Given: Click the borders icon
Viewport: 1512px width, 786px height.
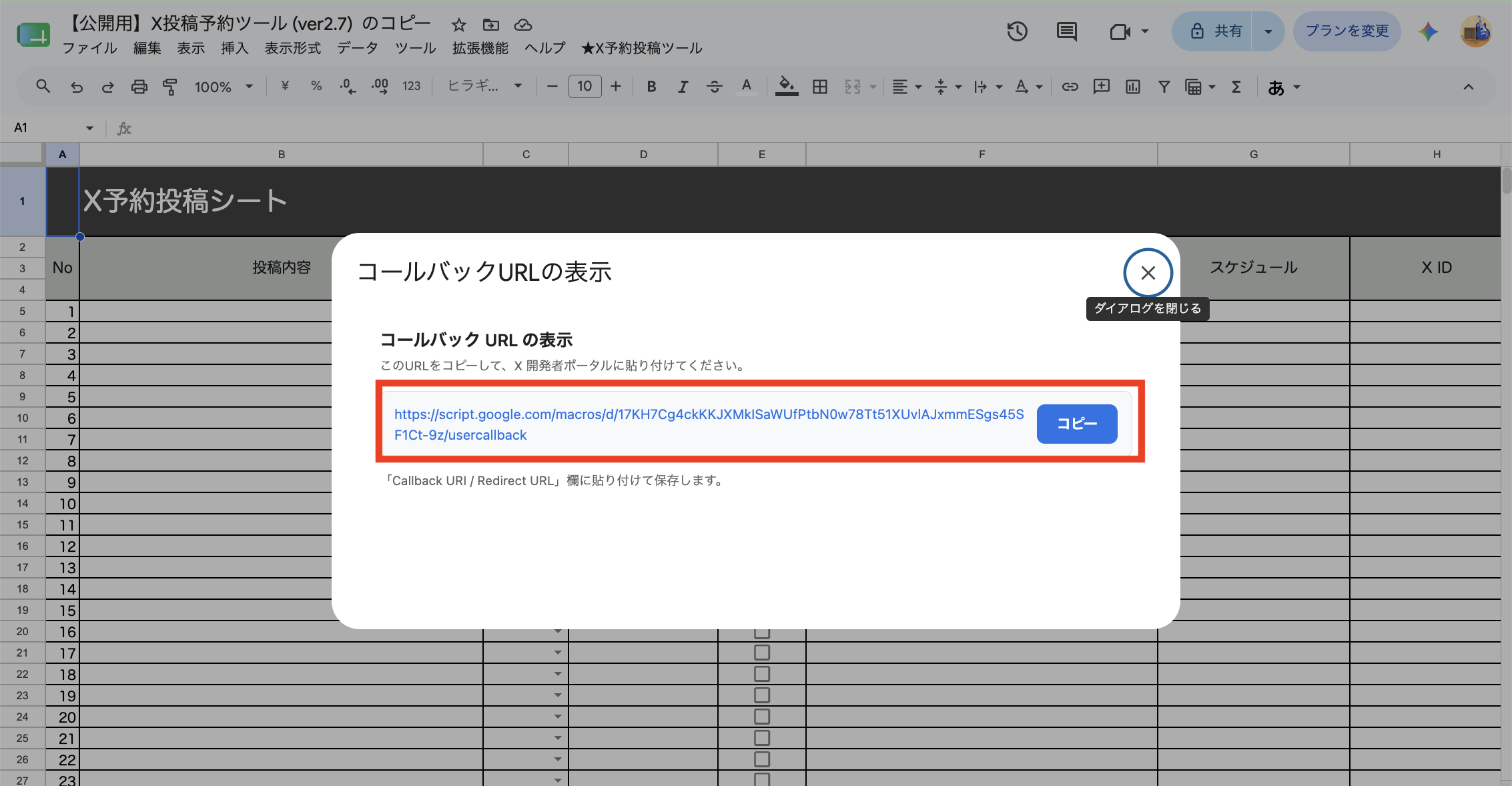Looking at the screenshot, I should tap(820, 87).
